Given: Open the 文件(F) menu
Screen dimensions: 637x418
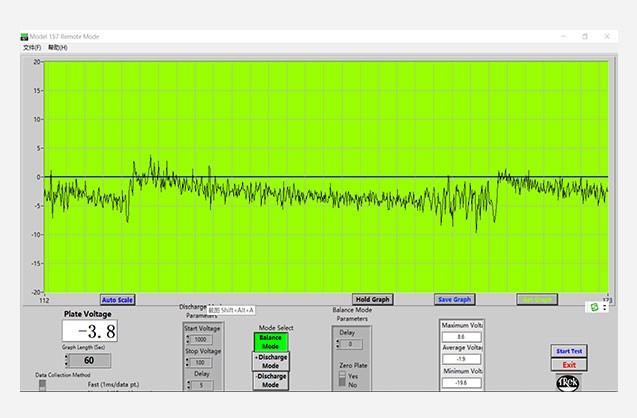Looking at the screenshot, I should click(30, 47).
